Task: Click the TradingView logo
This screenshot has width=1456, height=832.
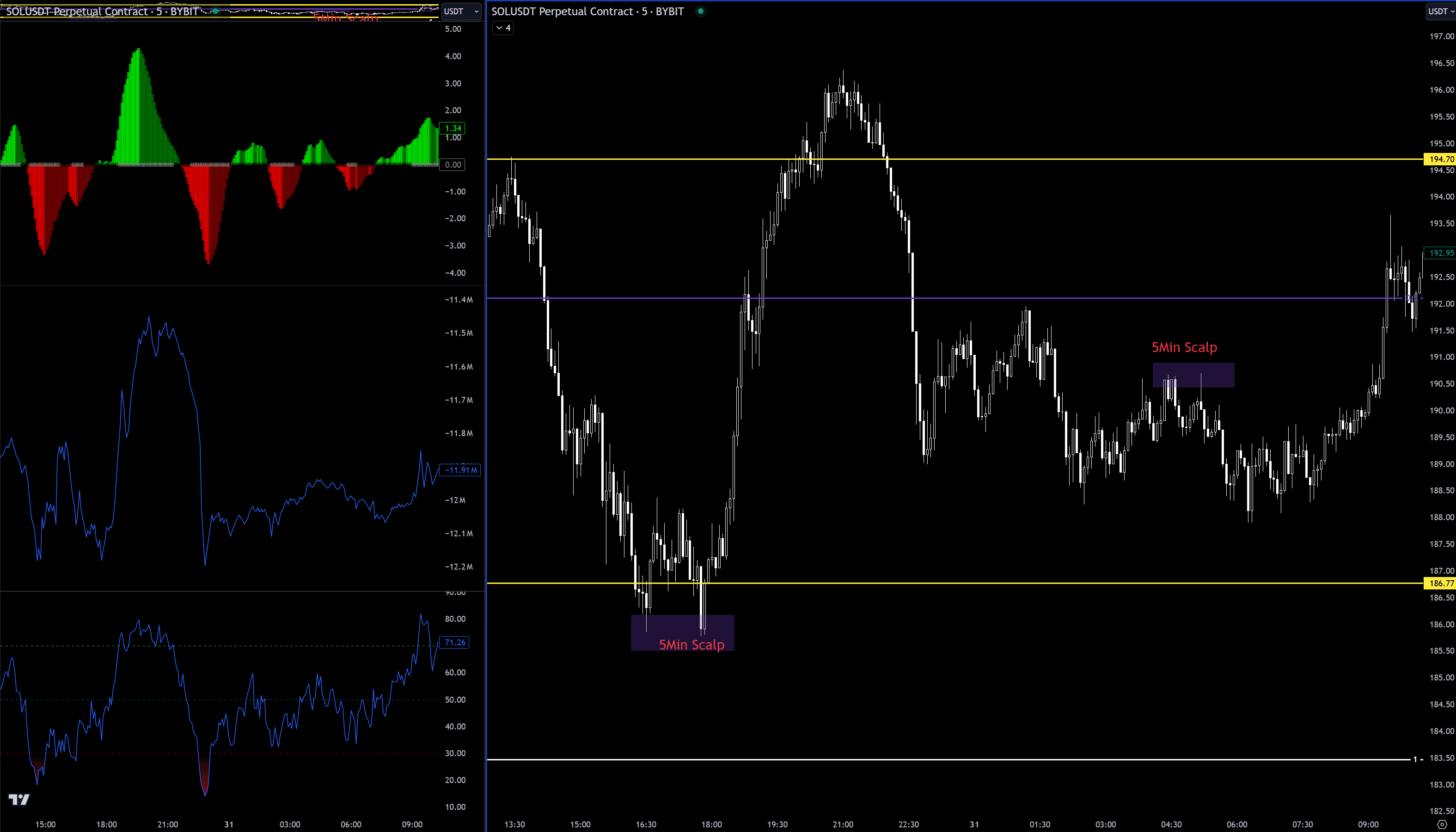Action: 19,799
